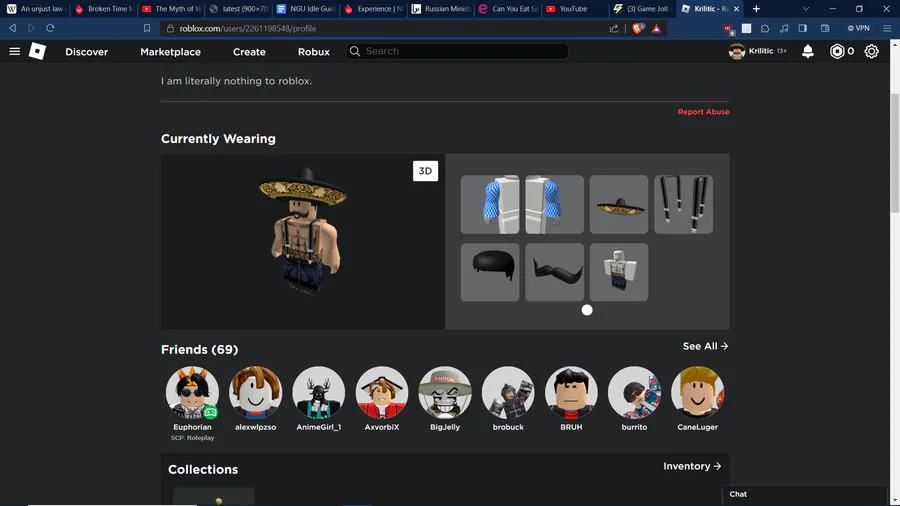This screenshot has height=506, width=900.
Task: Switch to the NGU Idle Guide tab
Action: tap(306, 9)
